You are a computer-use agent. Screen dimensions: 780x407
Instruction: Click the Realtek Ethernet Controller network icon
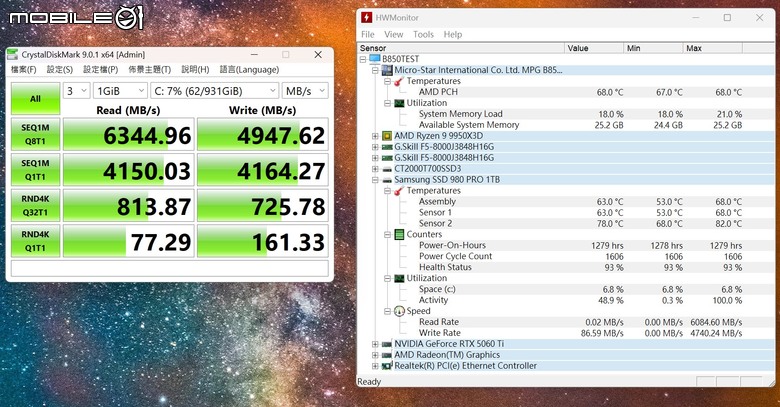387,366
